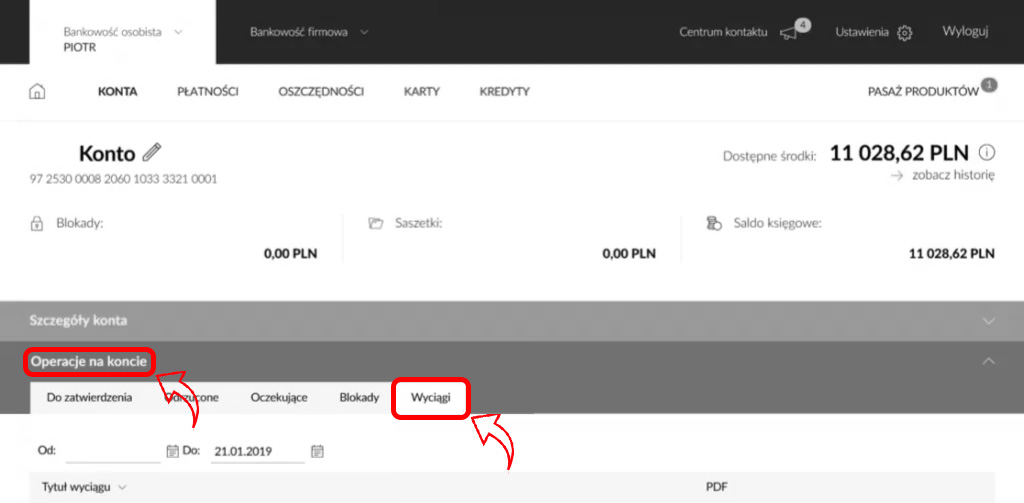Open the calendar icon for the Od date
The image size is (1024, 503).
[171, 451]
